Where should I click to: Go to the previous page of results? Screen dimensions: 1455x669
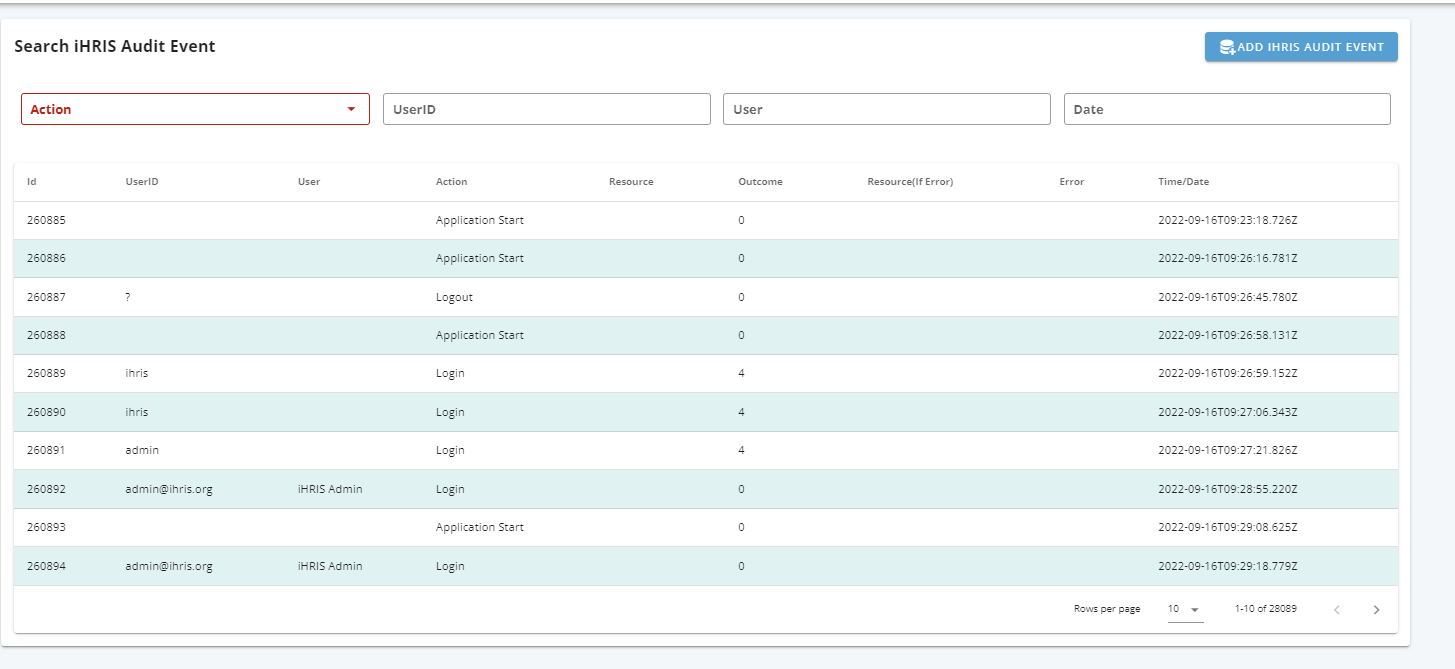click(1337, 609)
